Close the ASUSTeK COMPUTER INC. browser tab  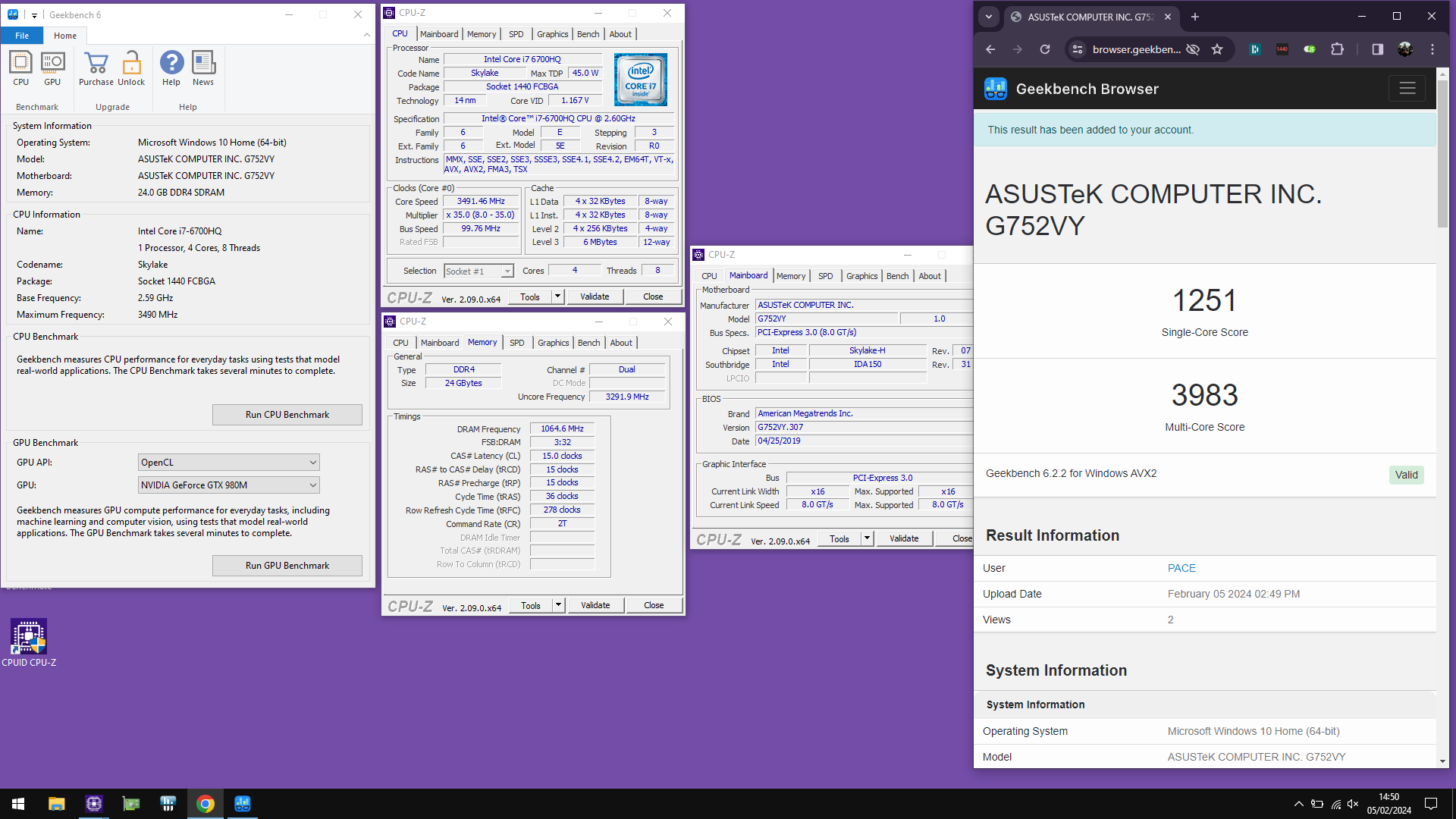(1168, 17)
